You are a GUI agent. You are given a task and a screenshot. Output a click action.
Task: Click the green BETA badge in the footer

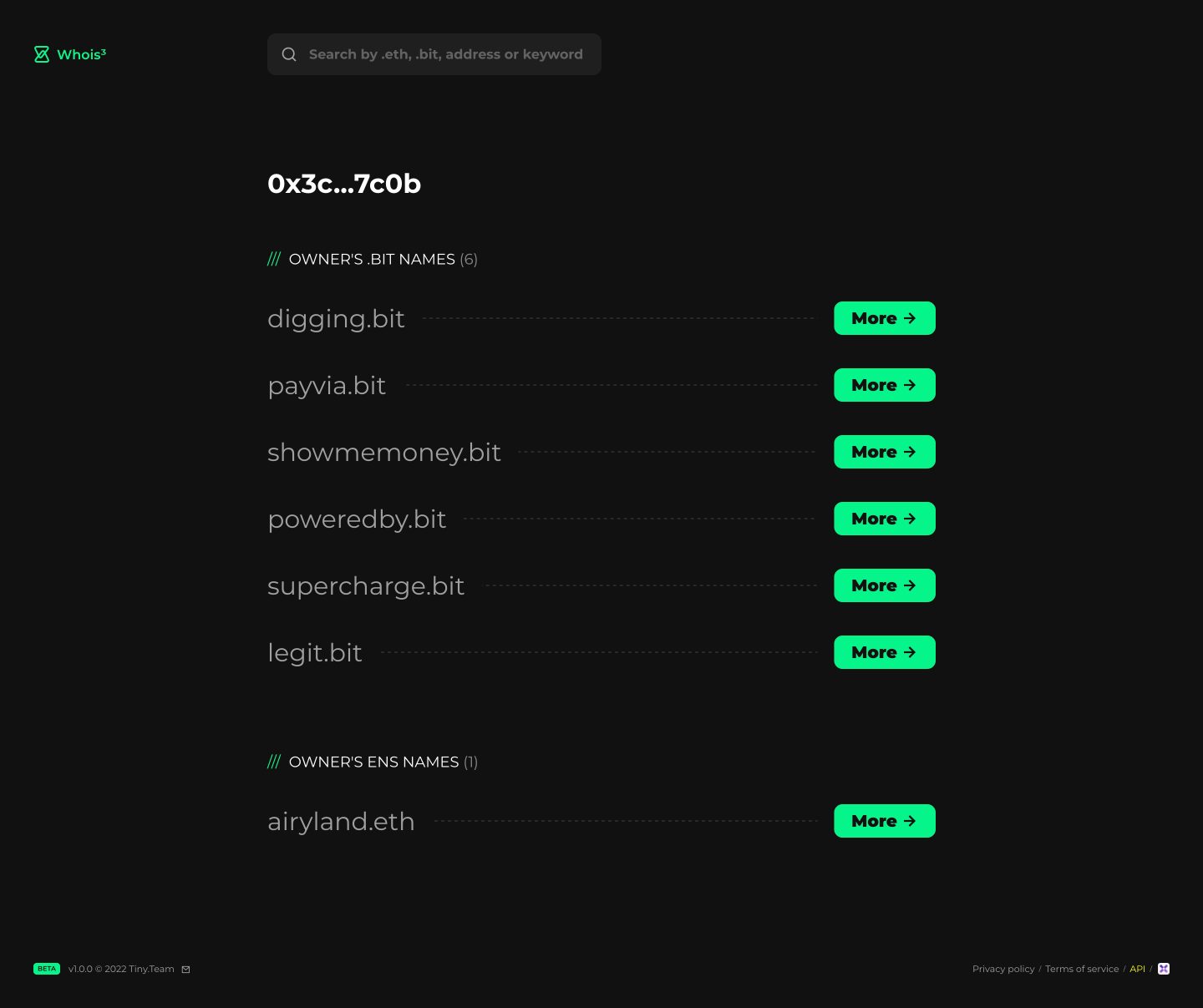pyautogui.click(x=46, y=969)
